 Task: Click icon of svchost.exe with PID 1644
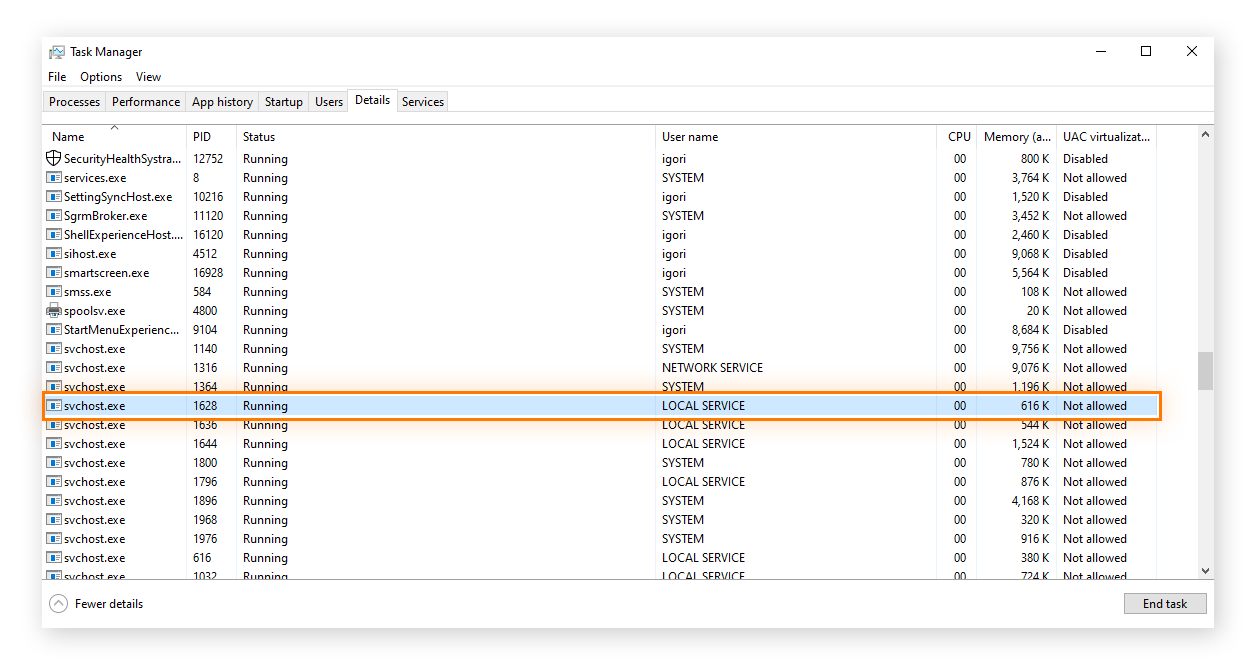tap(54, 443)
